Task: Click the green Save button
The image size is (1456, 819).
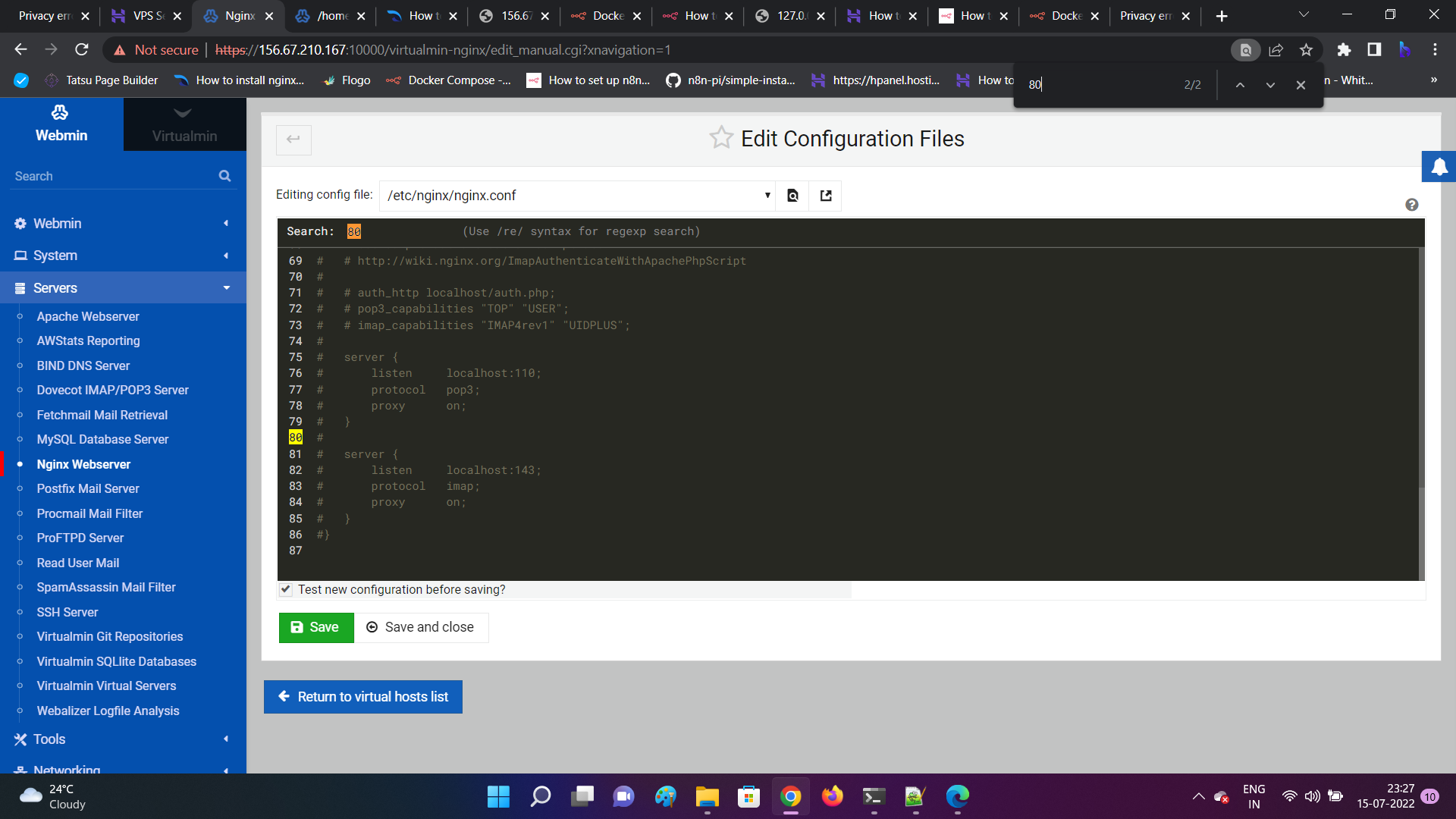Action: pyautogui.click(x=315, y=627)
